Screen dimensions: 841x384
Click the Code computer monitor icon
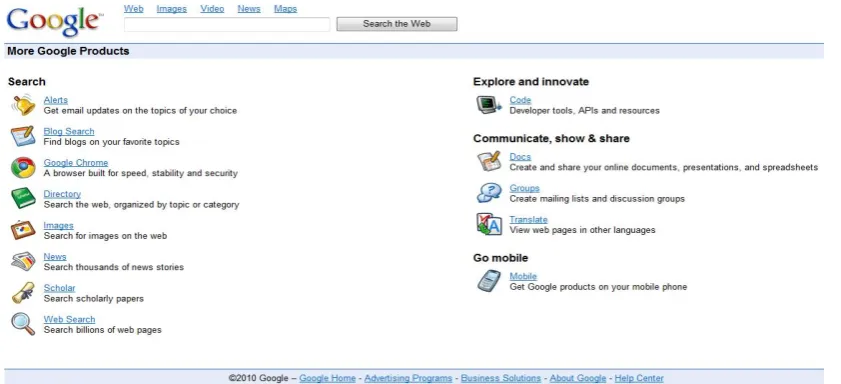tap(489, 105)
